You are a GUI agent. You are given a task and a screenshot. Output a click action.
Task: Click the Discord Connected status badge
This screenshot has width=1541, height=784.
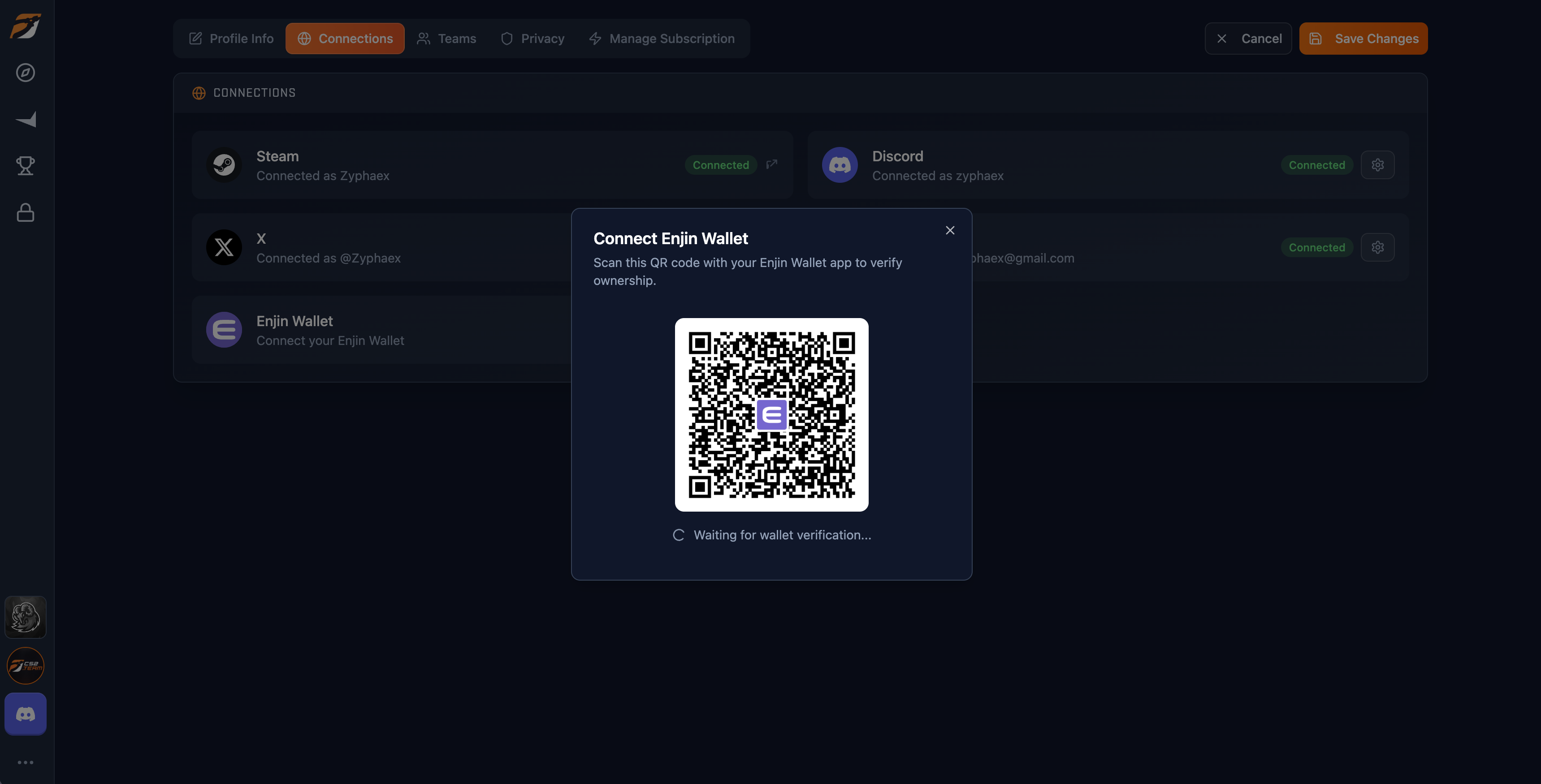pos(1317,165)
